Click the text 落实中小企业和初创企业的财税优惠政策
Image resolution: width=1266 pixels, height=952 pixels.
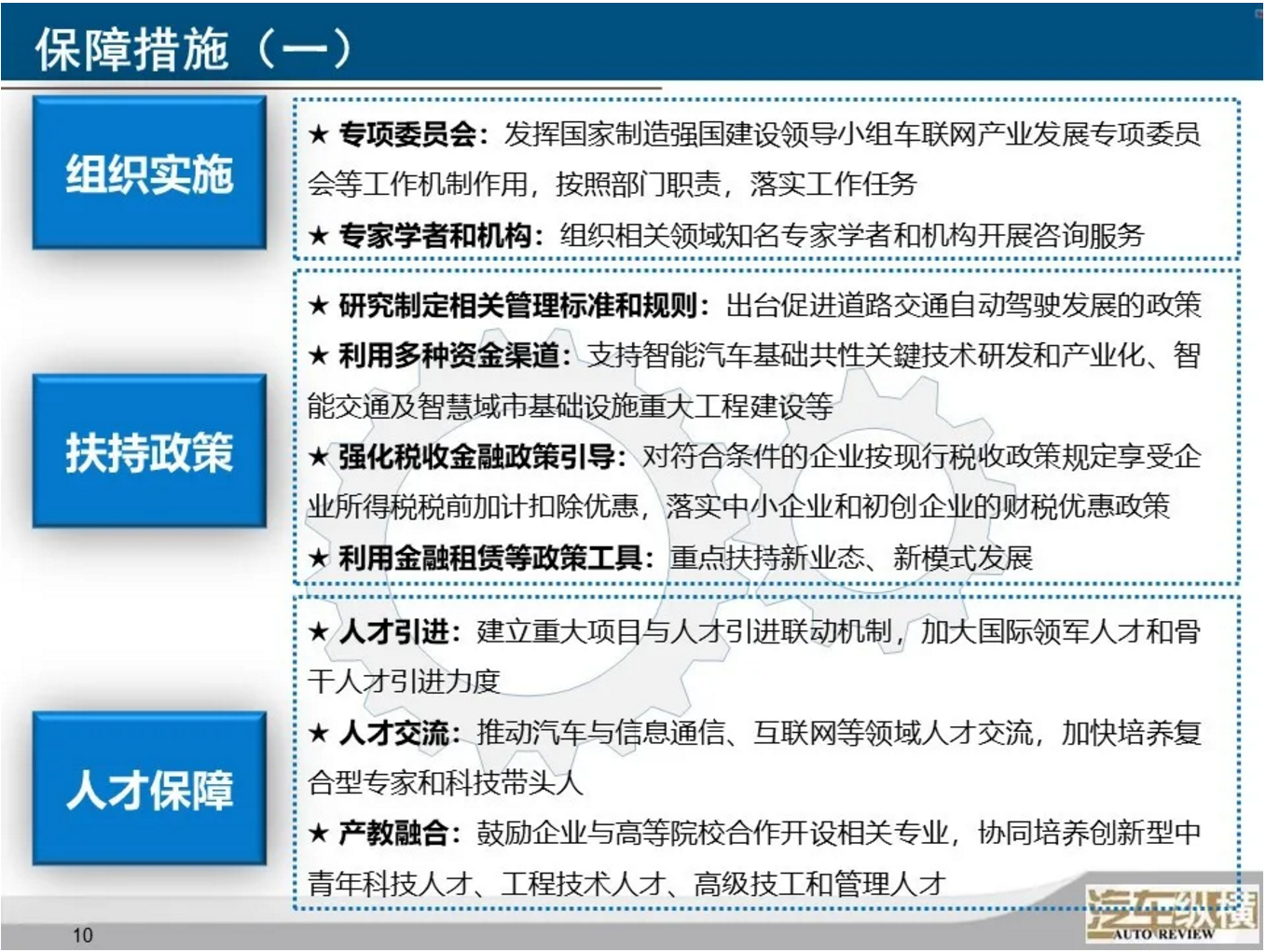coord(918,506)
